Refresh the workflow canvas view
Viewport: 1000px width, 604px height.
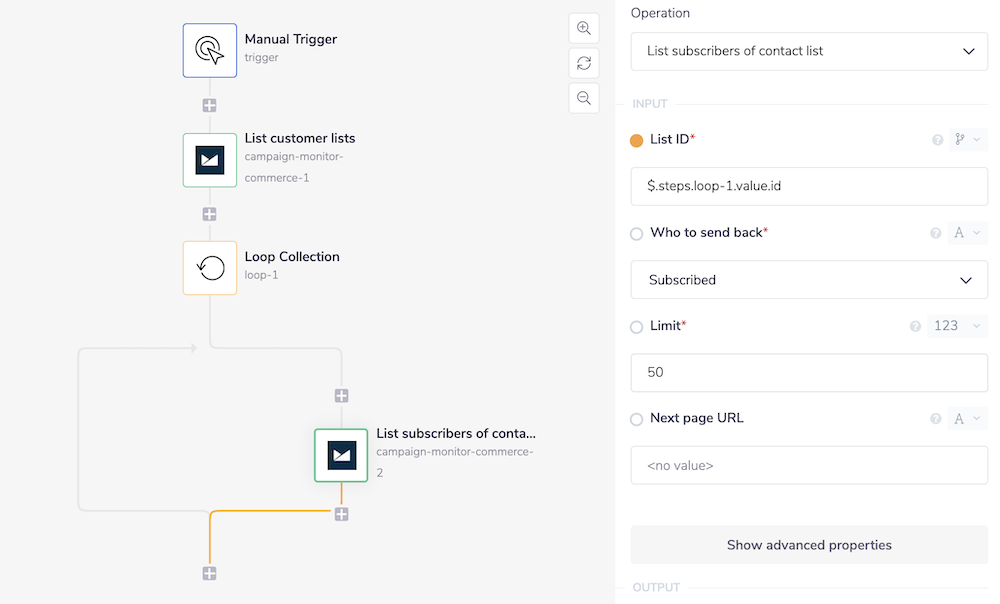tap(584, 63)
